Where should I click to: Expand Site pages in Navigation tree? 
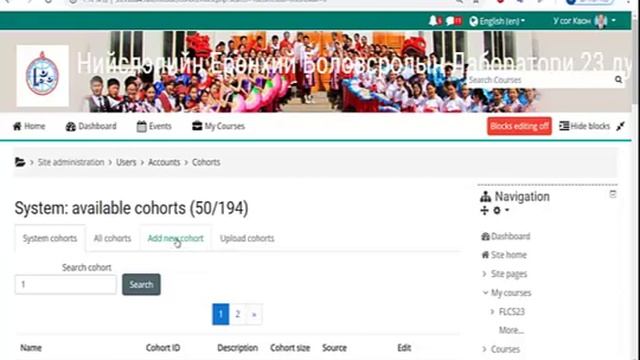[x=484, y=274]
